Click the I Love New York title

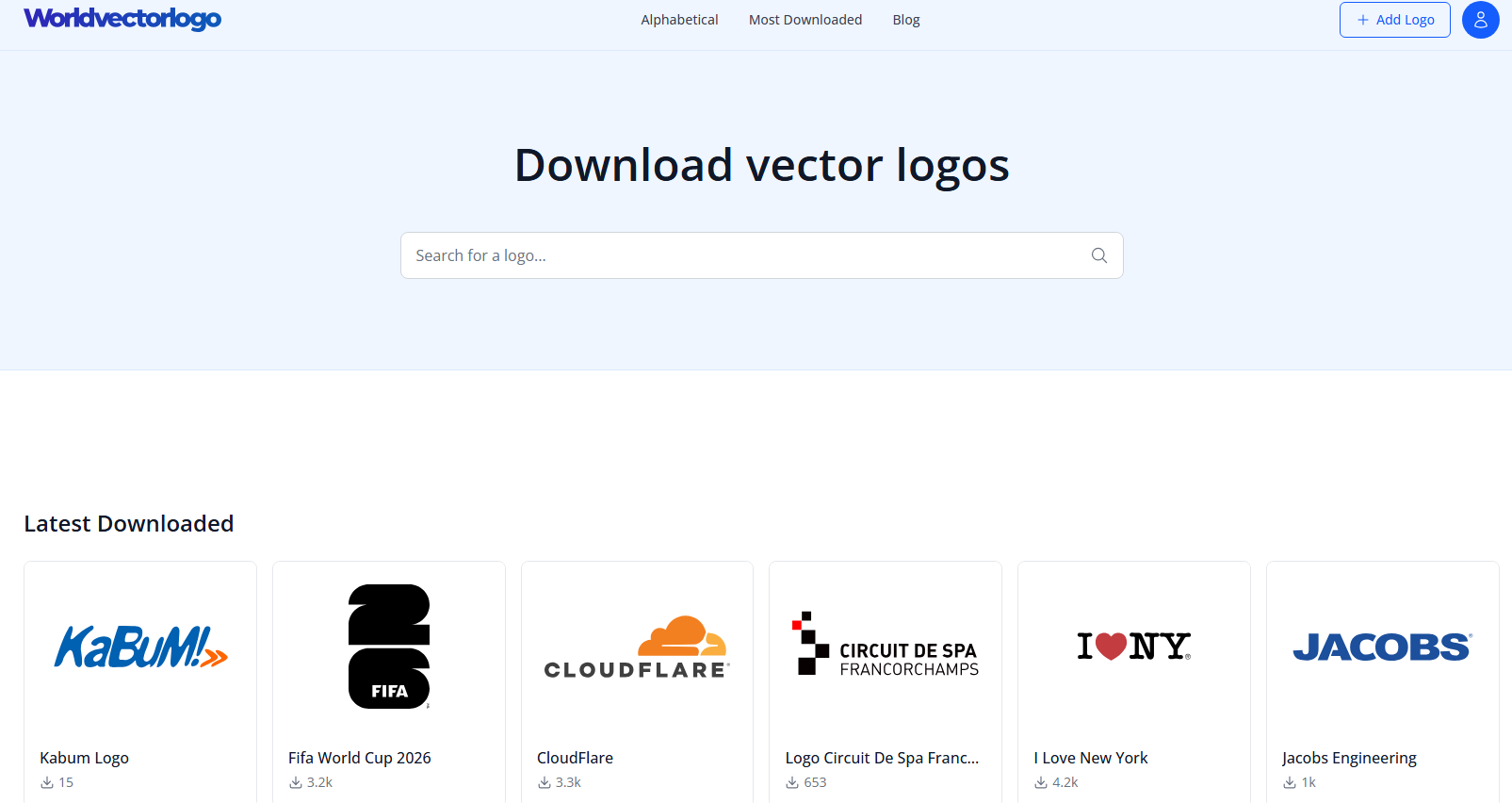pos(1091,758)
